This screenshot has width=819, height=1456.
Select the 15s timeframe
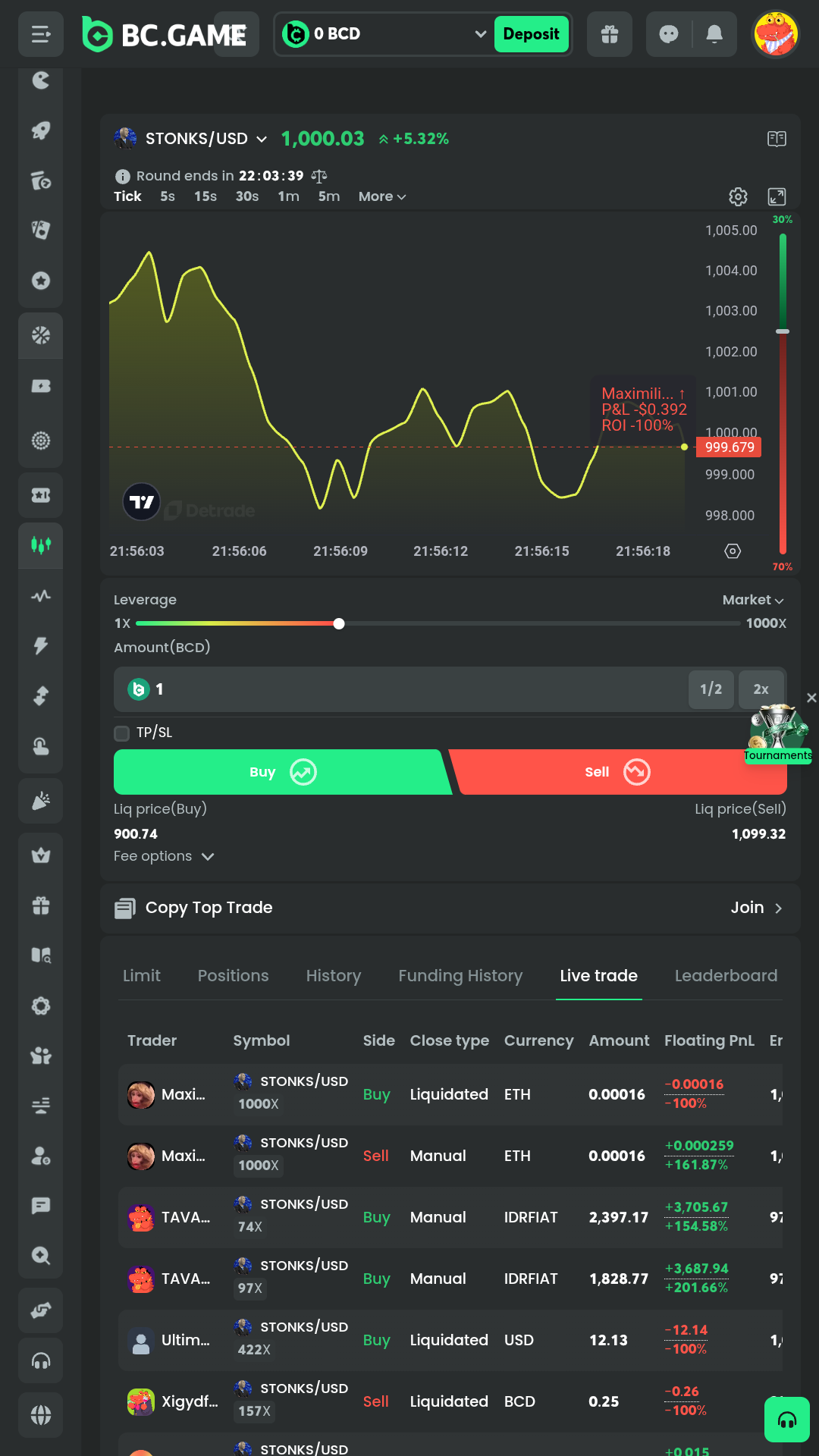pyautogui.click(x=206, y=196)
